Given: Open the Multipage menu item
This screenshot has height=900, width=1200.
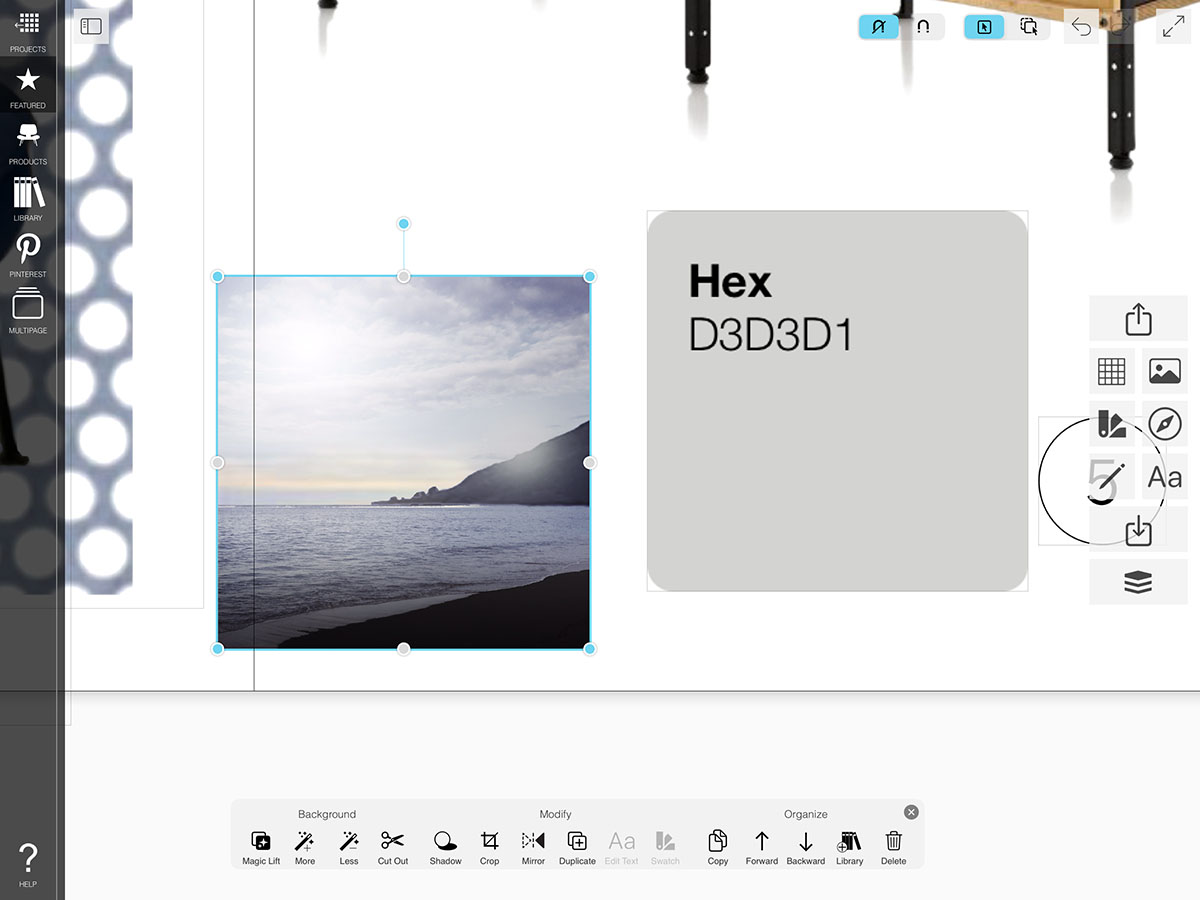Looking at the screenshot, I should tap(28, 312).
